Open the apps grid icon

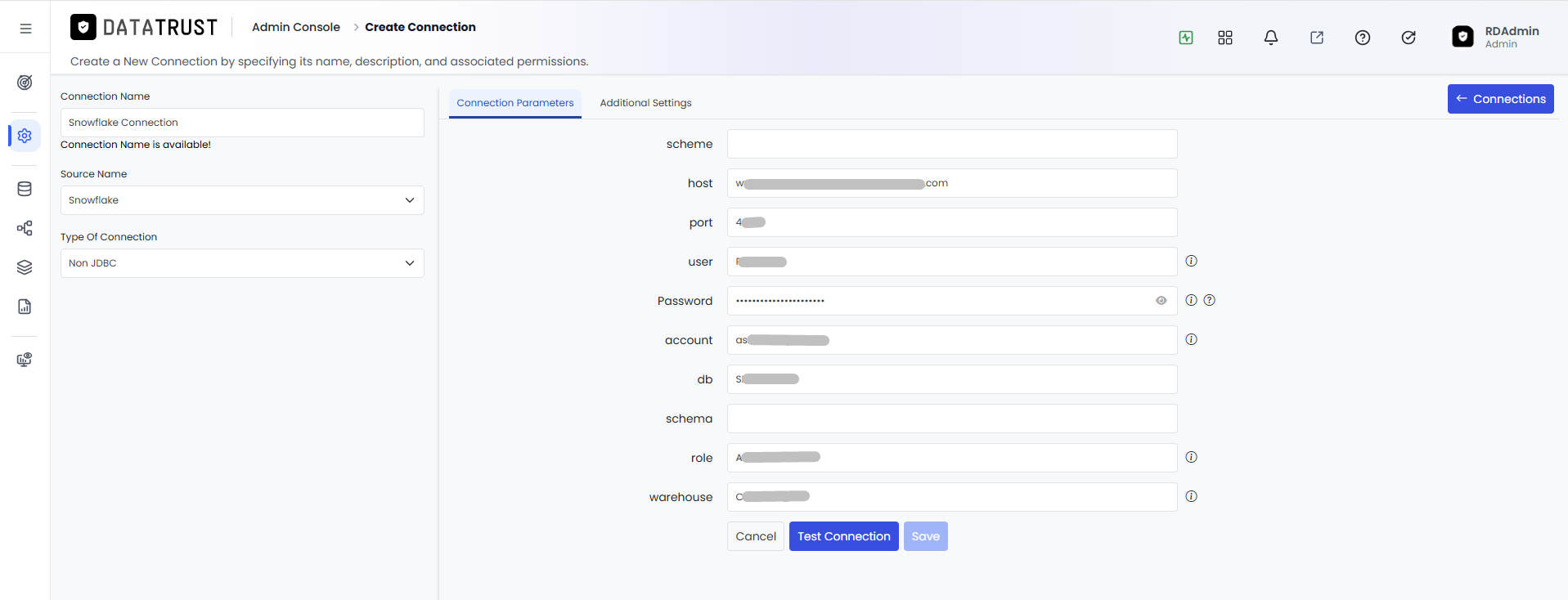click(1225, 38)
